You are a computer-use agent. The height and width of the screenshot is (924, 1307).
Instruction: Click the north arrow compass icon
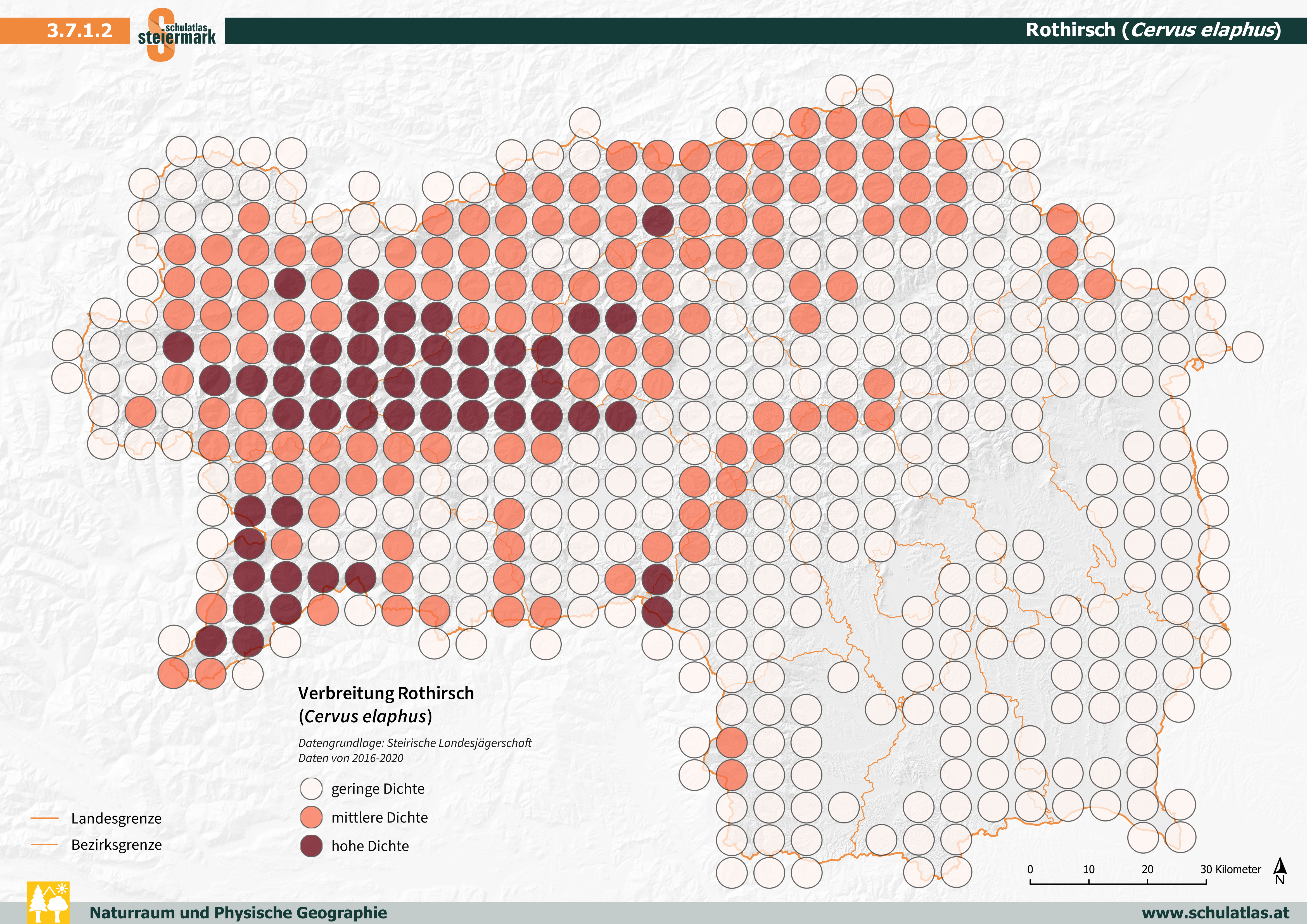[1280, 871]
